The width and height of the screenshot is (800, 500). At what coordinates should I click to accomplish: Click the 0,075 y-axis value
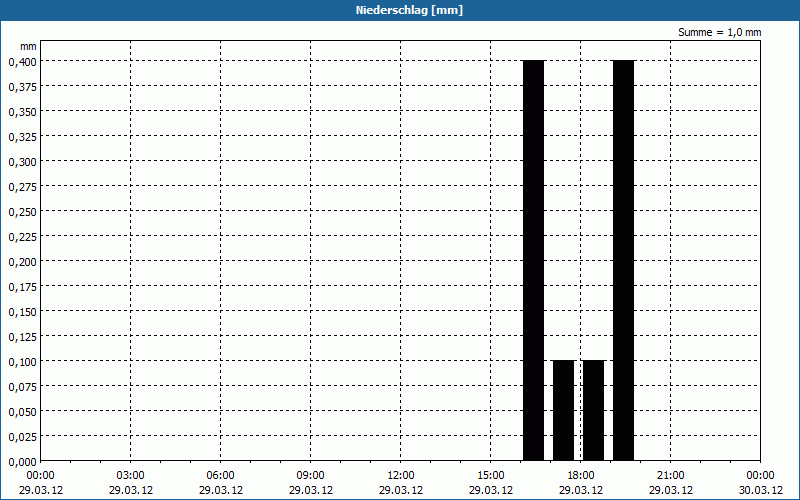pos(22,387)
